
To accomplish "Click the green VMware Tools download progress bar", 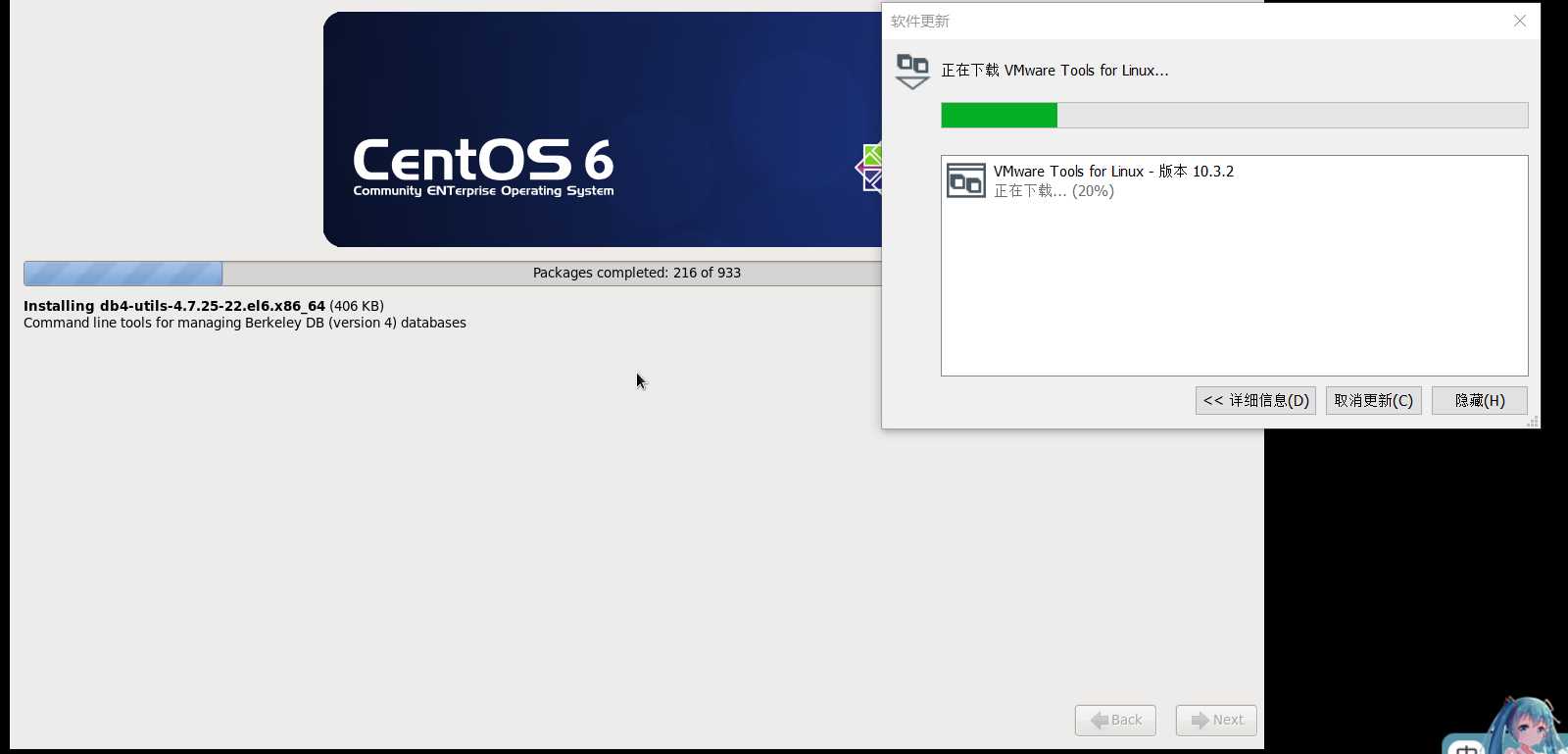I will [1234, 116].
